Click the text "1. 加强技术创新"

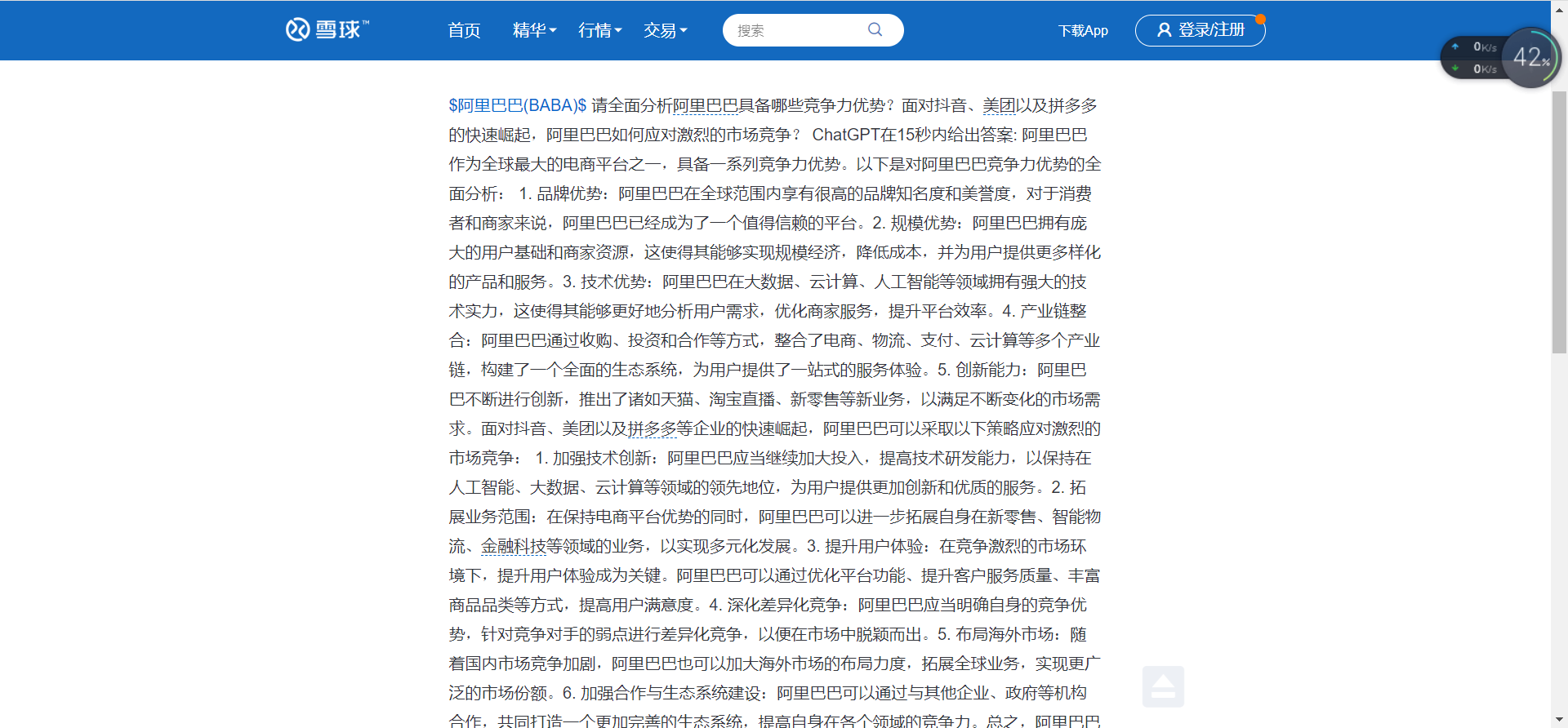[595, 458]
